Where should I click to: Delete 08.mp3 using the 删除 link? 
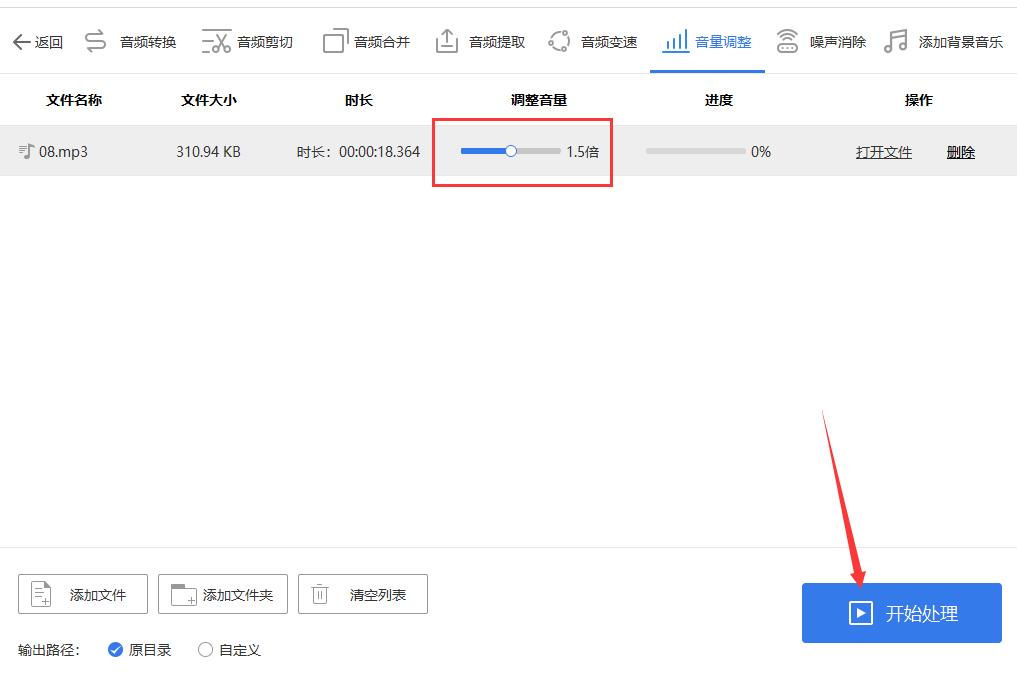click(959, 151)
